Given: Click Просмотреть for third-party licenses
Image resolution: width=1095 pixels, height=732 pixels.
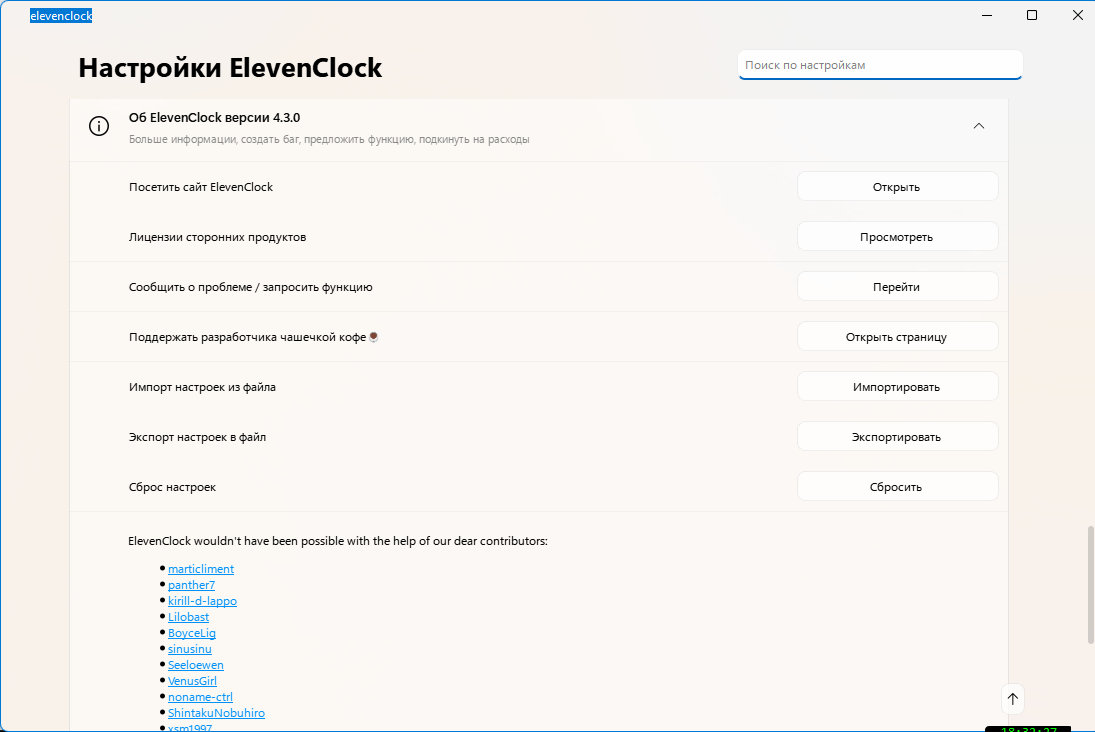Looking at the screenshot, I should 897,237.
